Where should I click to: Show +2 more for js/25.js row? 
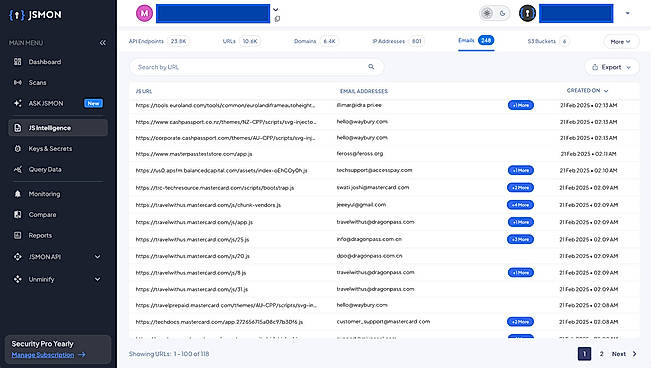tap(520, 239)
